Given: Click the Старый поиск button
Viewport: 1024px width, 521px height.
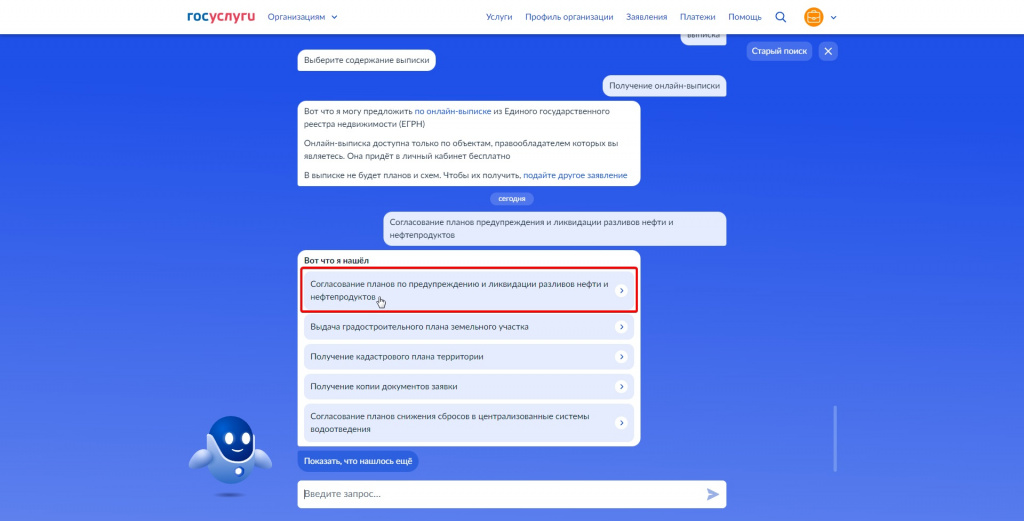Looking at the screenshot, I should (x=779, y=51).
